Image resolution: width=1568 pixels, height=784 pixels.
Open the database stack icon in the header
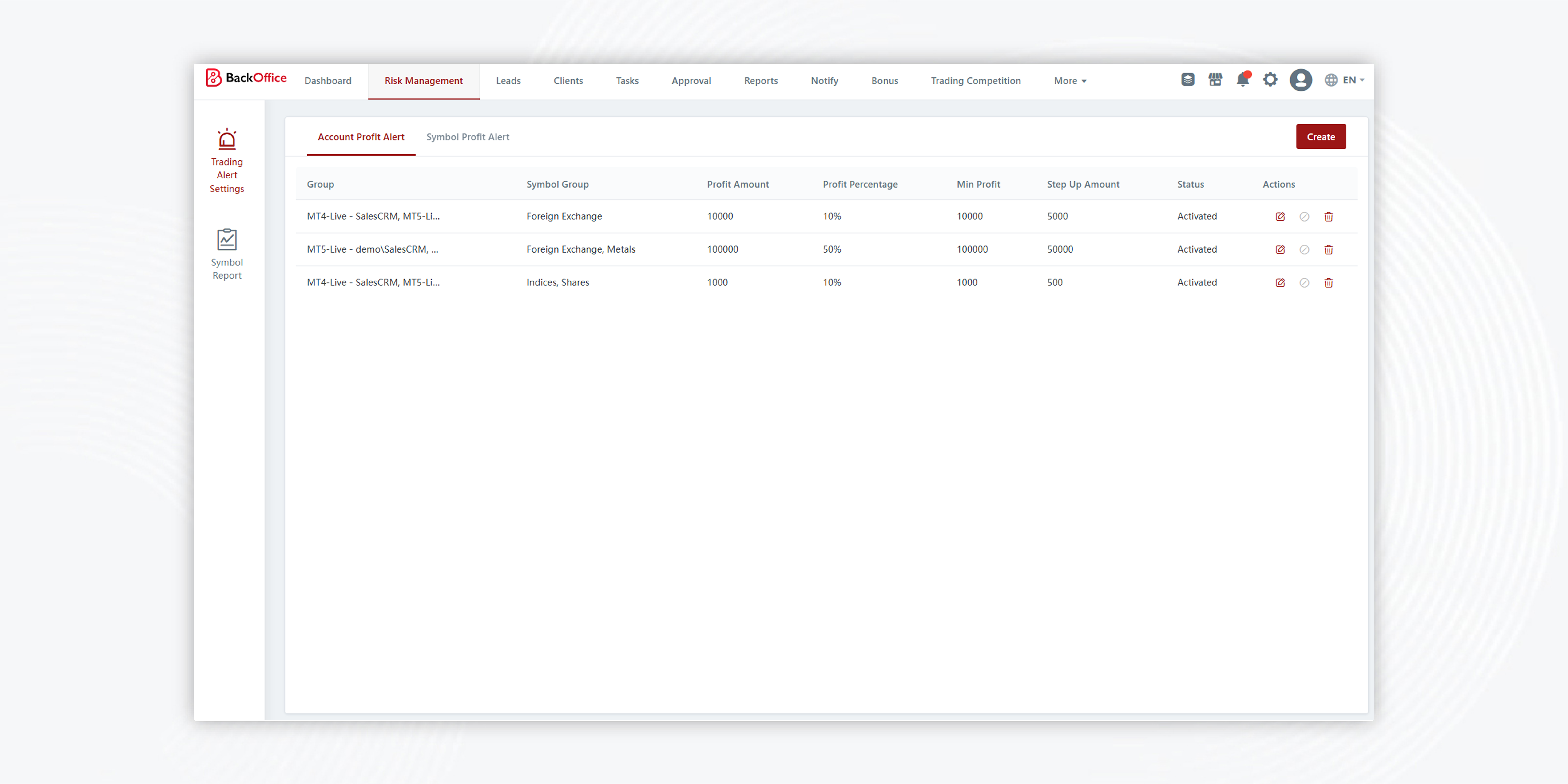pos(1187,80)
